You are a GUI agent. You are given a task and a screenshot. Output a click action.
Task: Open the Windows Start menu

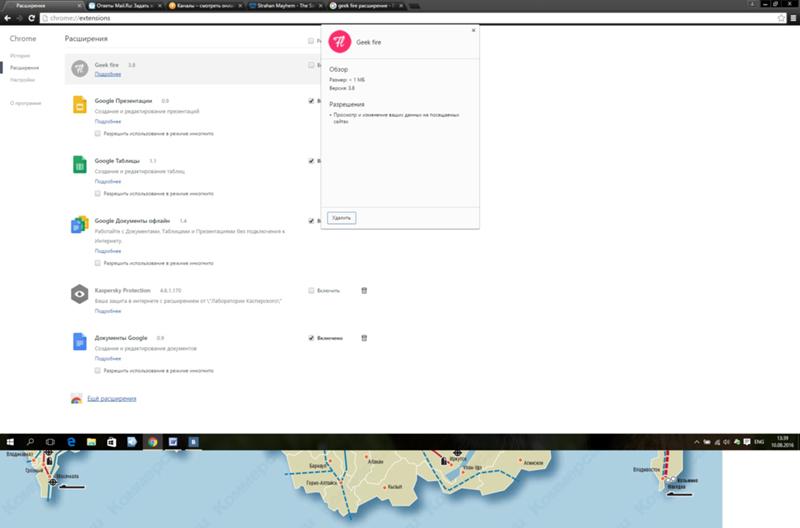point(10,442)
